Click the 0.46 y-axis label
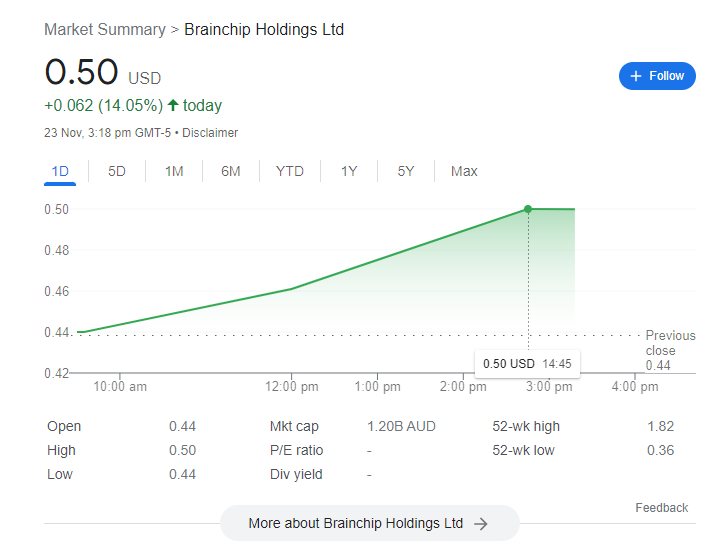The image size is (722, 544). point(57,291)
